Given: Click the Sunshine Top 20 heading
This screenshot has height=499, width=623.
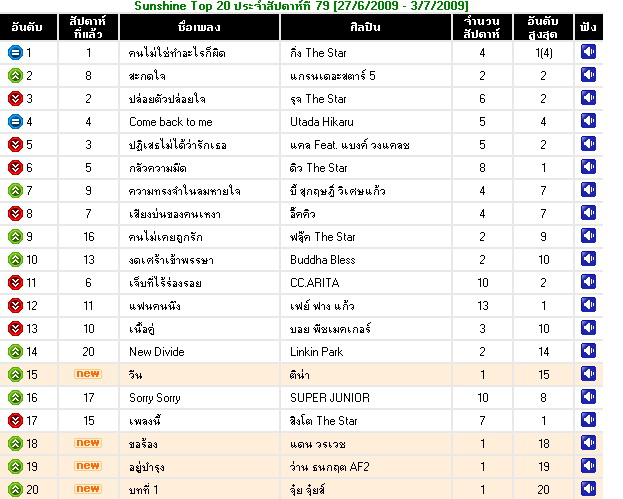Looking at the screenshot, I should [x=301, y=6].
